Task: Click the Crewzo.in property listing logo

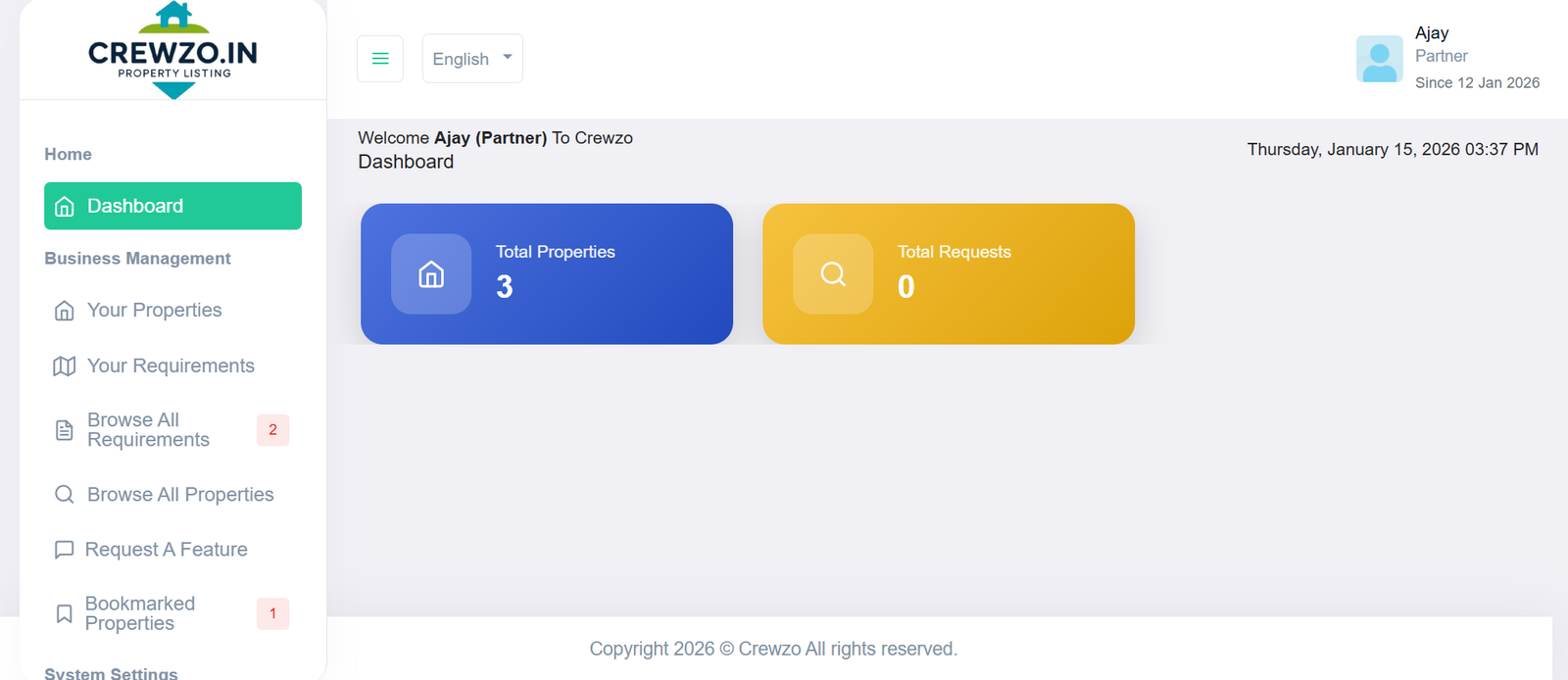Action: [173, 51]
